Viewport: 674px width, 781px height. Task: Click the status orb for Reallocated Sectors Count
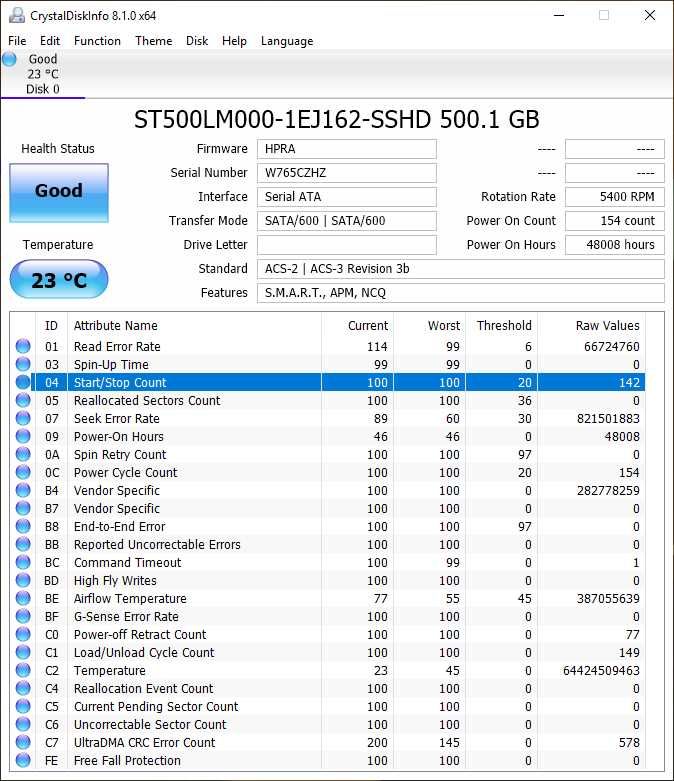23,400
